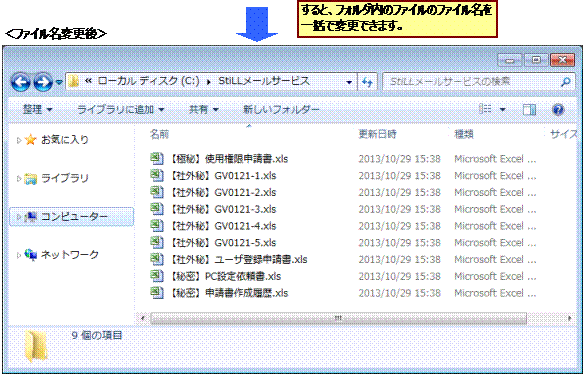583x374 pixels.
Task: Expand the お気に入り tree node
Action: pos(18,140)
